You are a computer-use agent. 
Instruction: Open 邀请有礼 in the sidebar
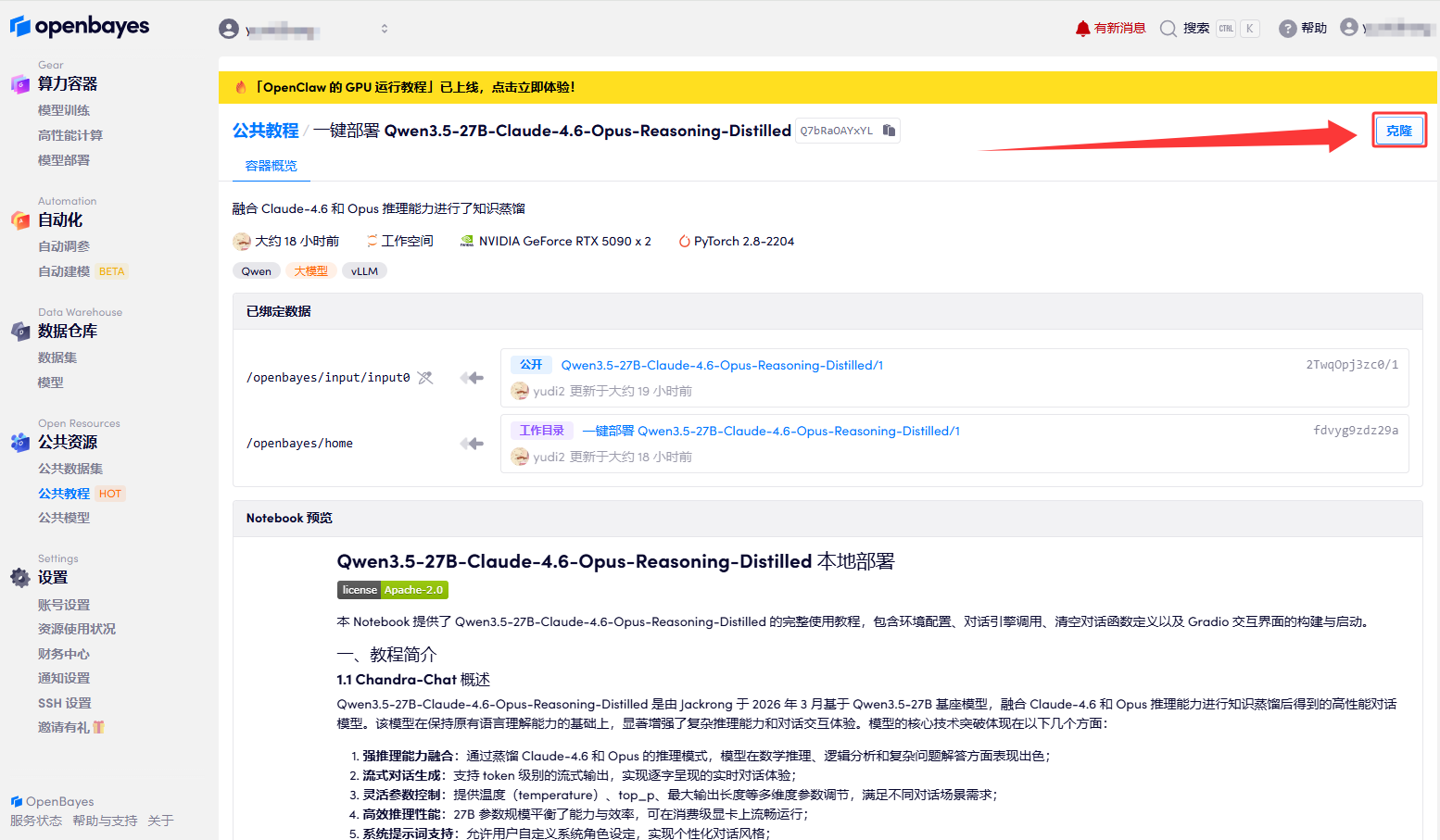(x=64, y=727)
